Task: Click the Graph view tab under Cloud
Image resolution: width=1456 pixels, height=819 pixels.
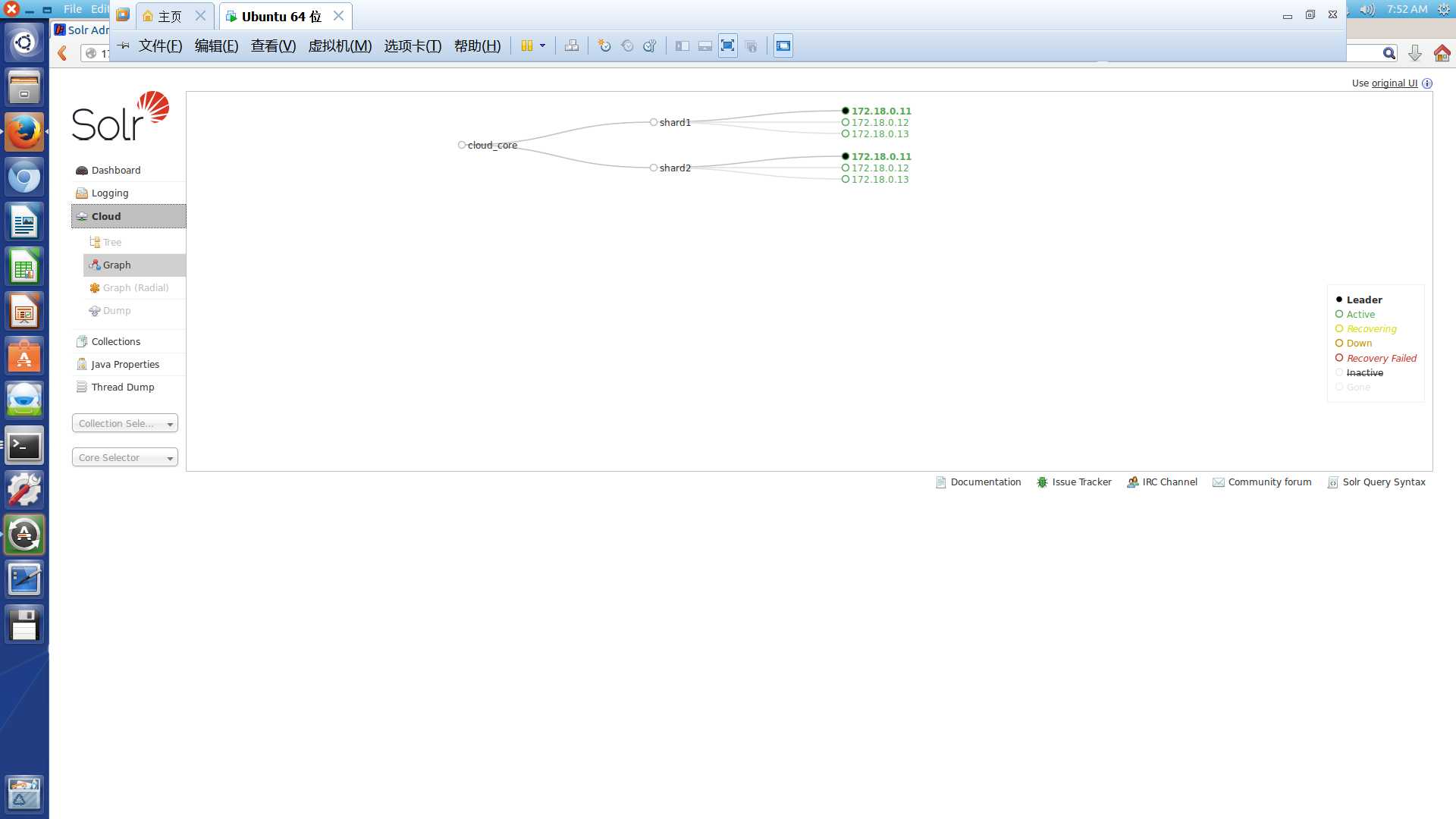Action: pos(116,264)
